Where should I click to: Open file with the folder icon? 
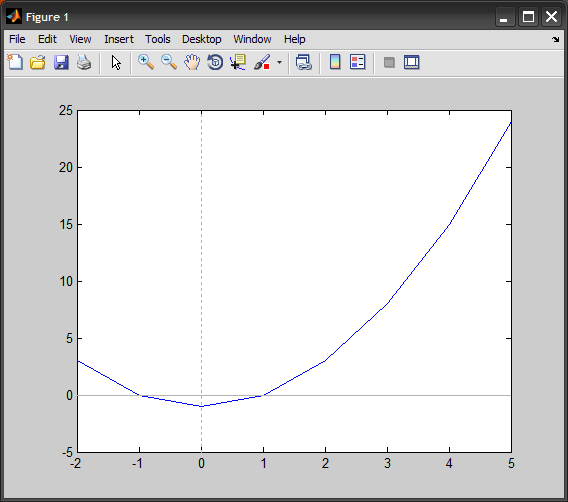pos(38,62)
